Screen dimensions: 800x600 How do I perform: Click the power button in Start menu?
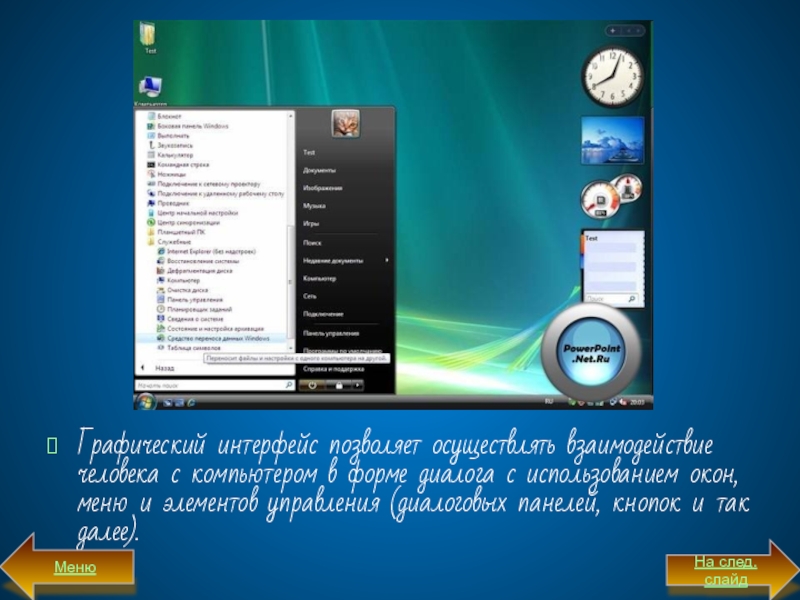(x=313, y=386)
